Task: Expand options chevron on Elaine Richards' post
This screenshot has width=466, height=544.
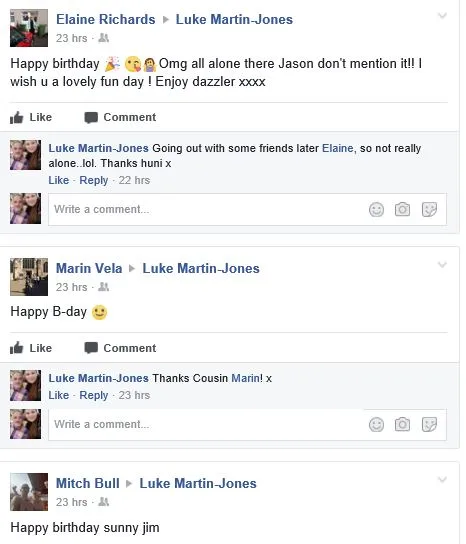Action: pyautogui.click(x=442, y=16)
